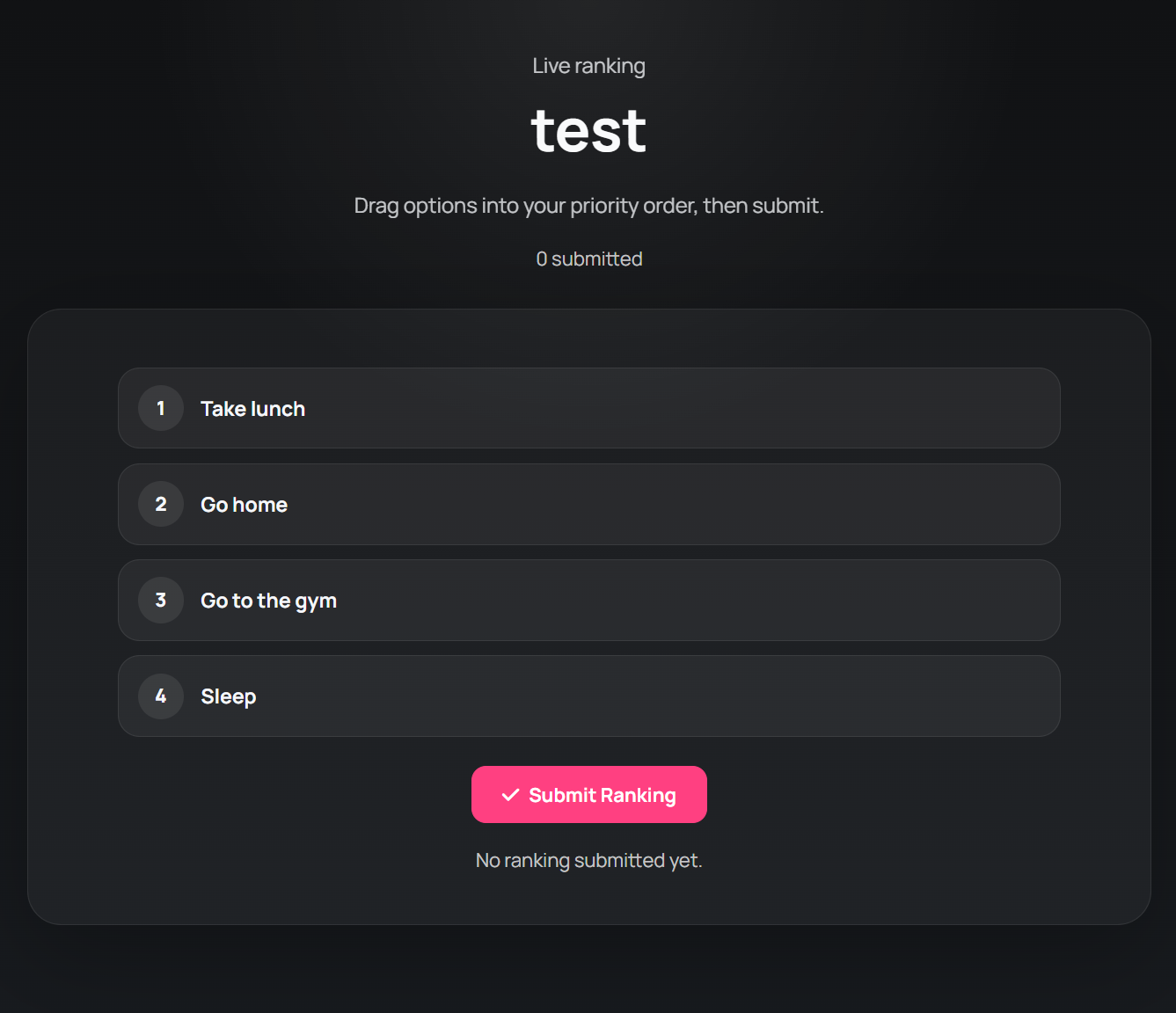This screenshot has width=1176, height=1013.
Task: Click No ranking submitted yet message
Action: pos(588,860)
